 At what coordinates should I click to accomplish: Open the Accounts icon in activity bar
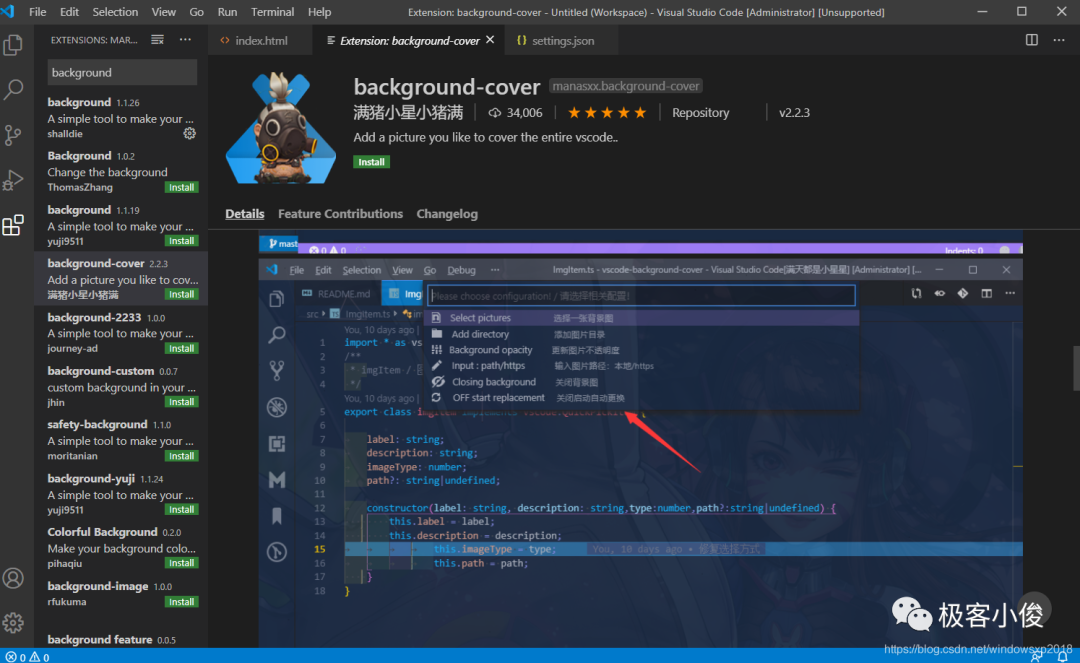pyautogui.click(x=13, y=578)
